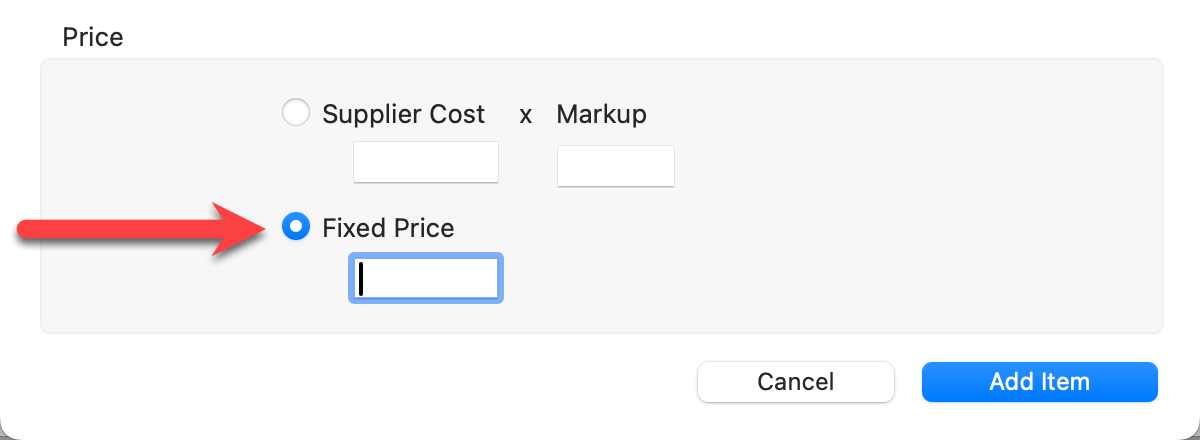
Task: Click the "Markup" label text
Action: tap(601, 114)
